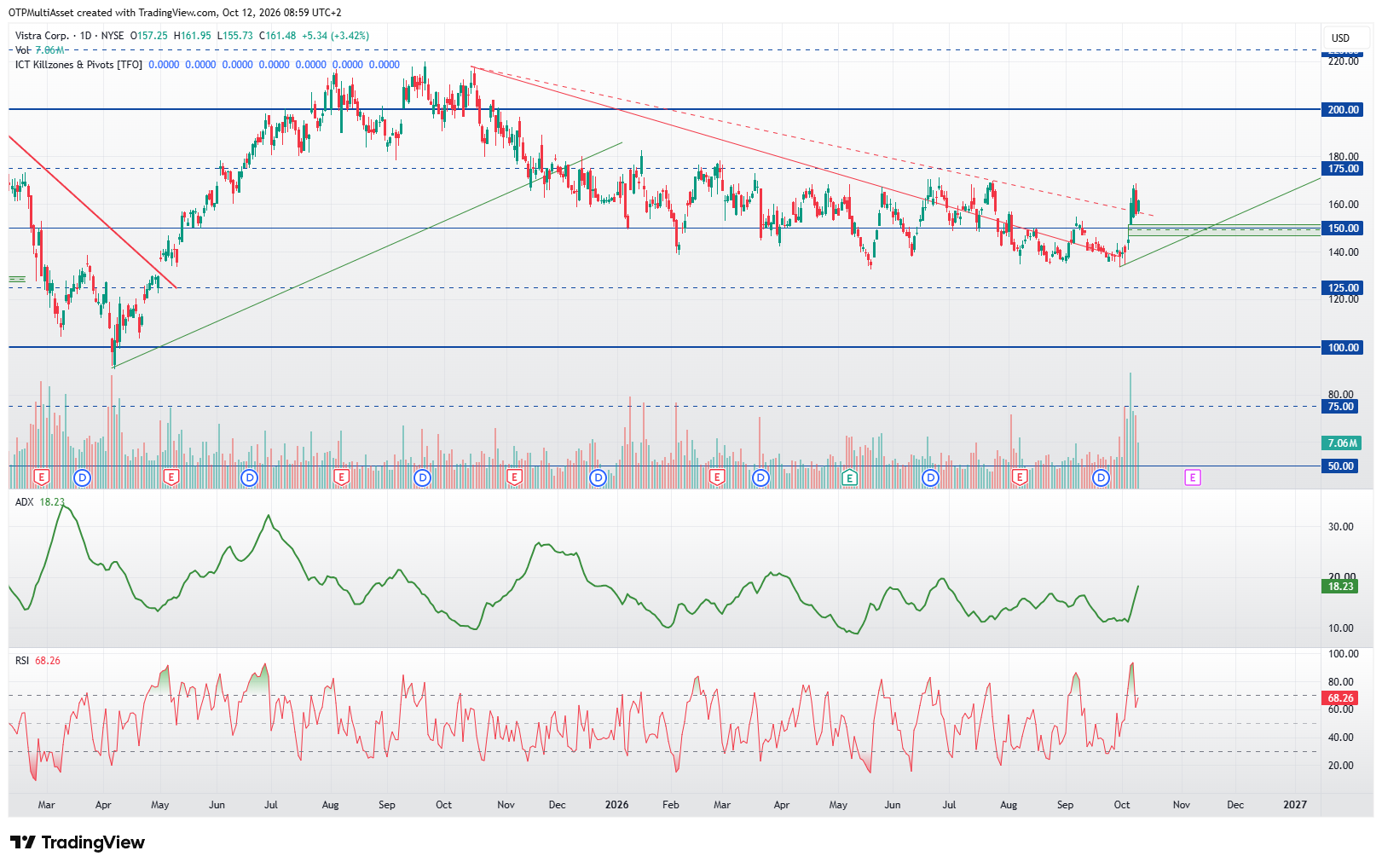Click the RSI indicator label

tap(22, 661)
